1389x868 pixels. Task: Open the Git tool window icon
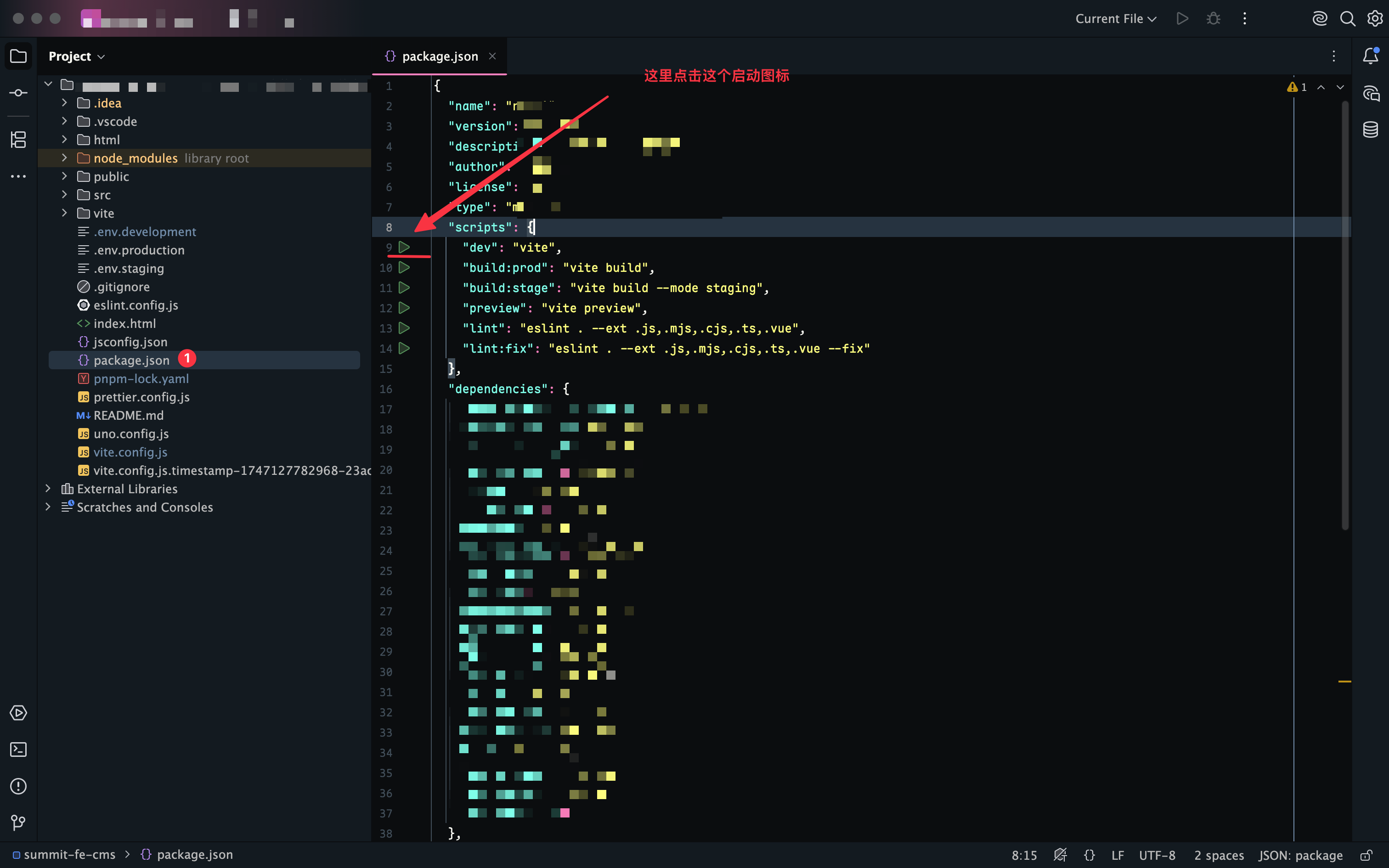[18, 823]
